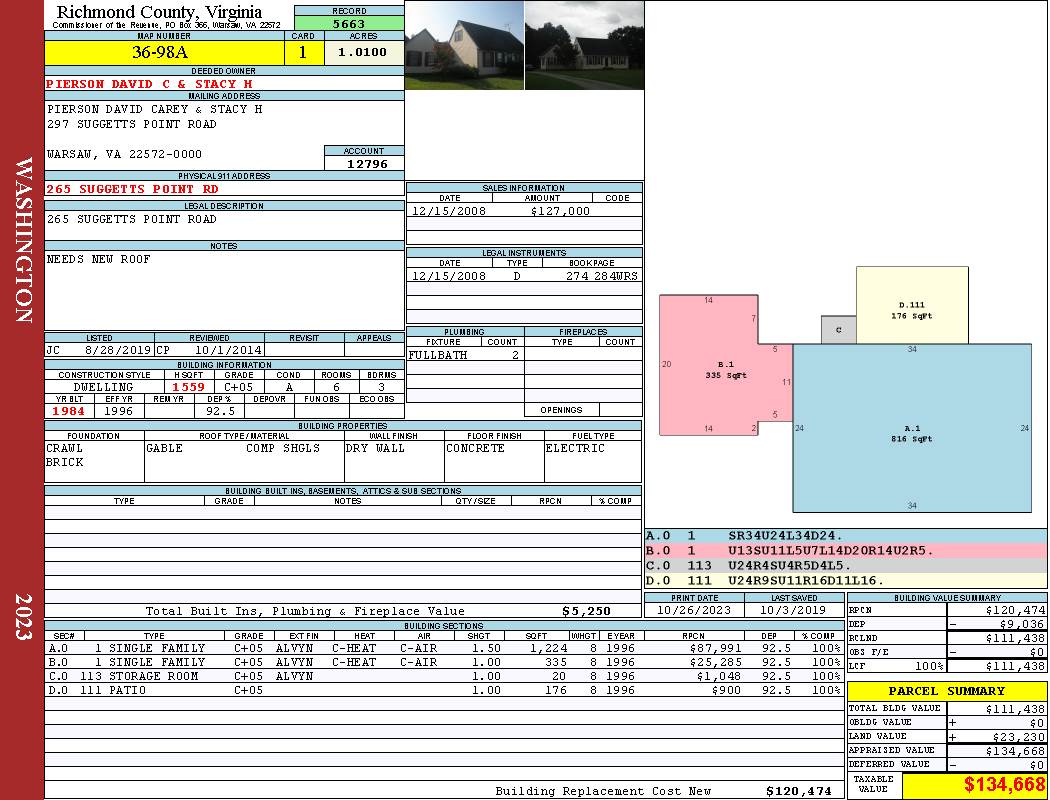Click COMP SHGLS roof material

pos(283,448)
